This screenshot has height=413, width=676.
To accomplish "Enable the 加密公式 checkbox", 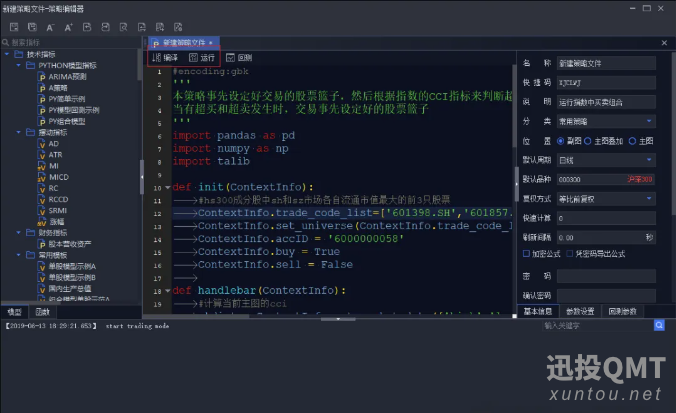I will click(x=527, y=254).
